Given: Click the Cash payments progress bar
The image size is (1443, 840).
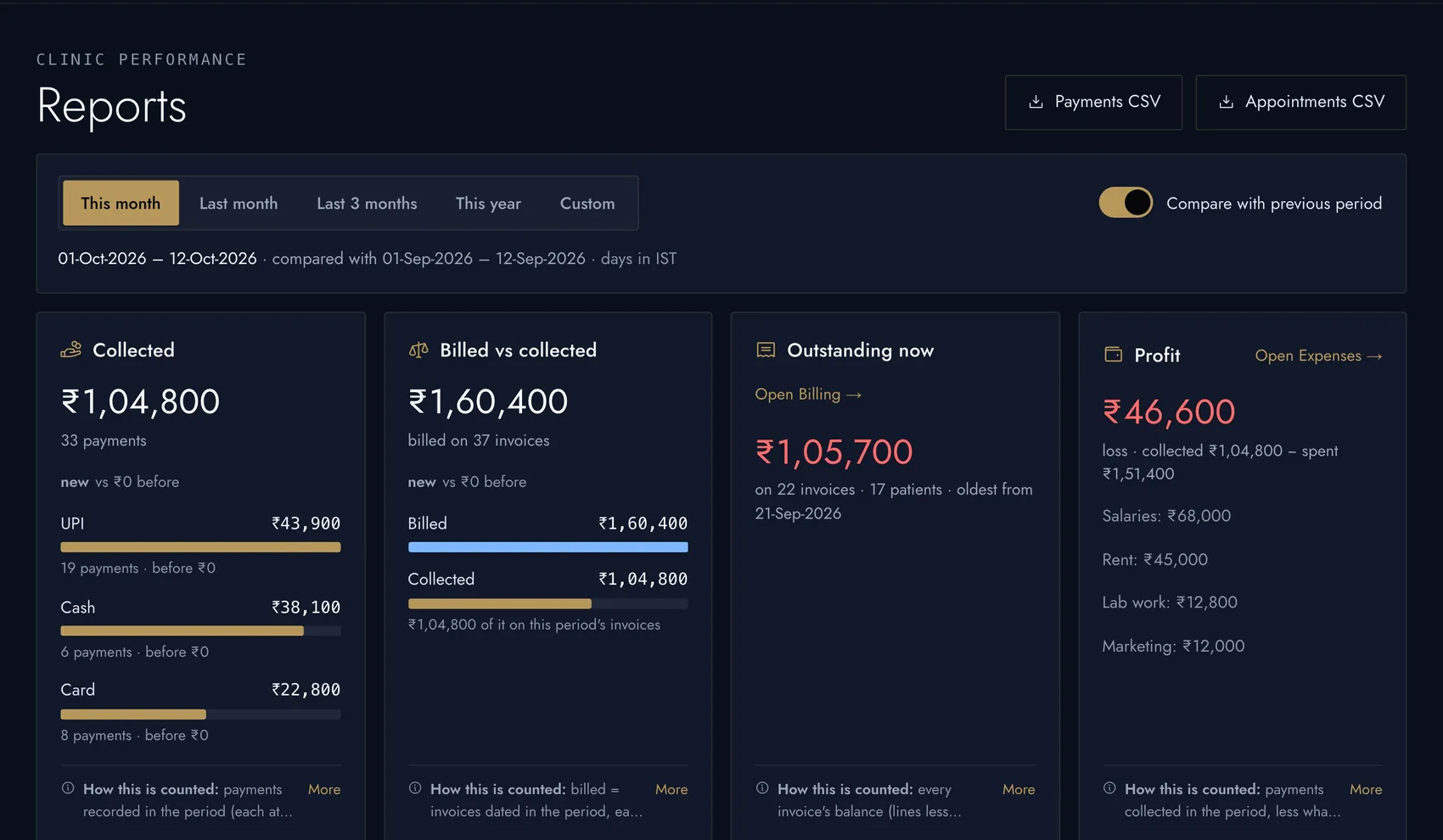Looking at the screenshot, I should (200, 630).
